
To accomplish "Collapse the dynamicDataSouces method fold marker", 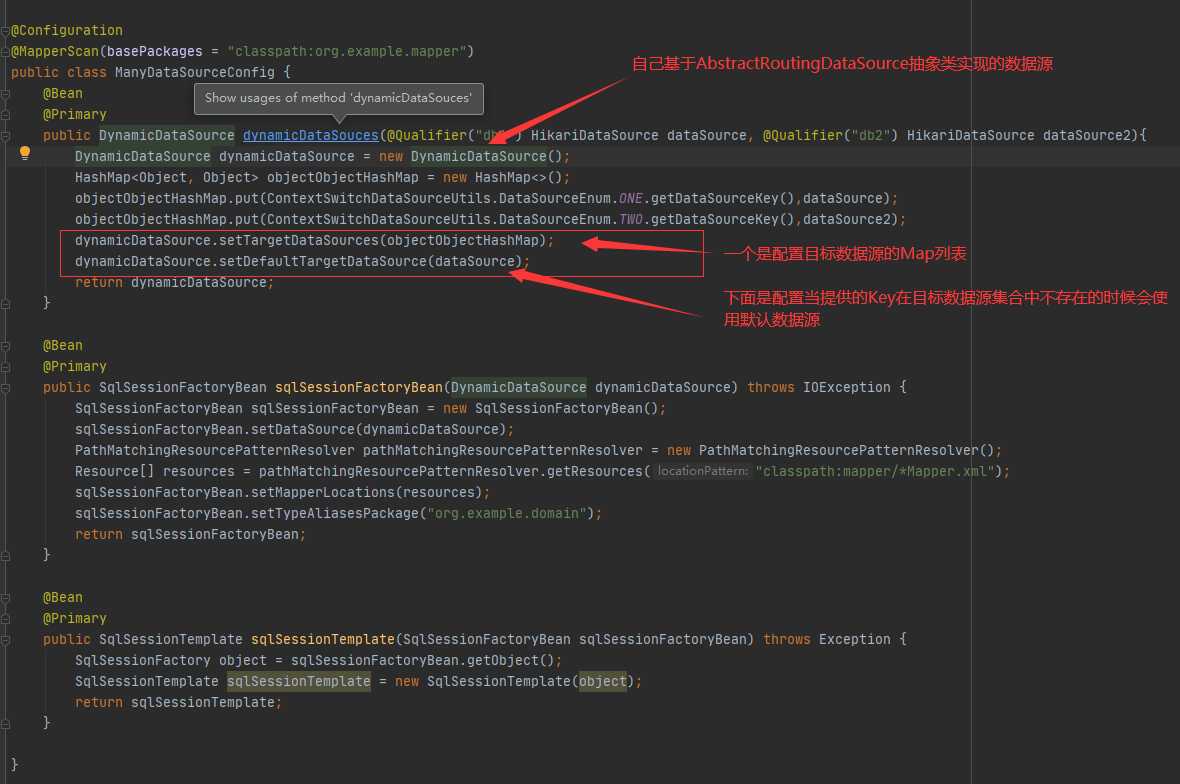I will (x=5, y=136).
